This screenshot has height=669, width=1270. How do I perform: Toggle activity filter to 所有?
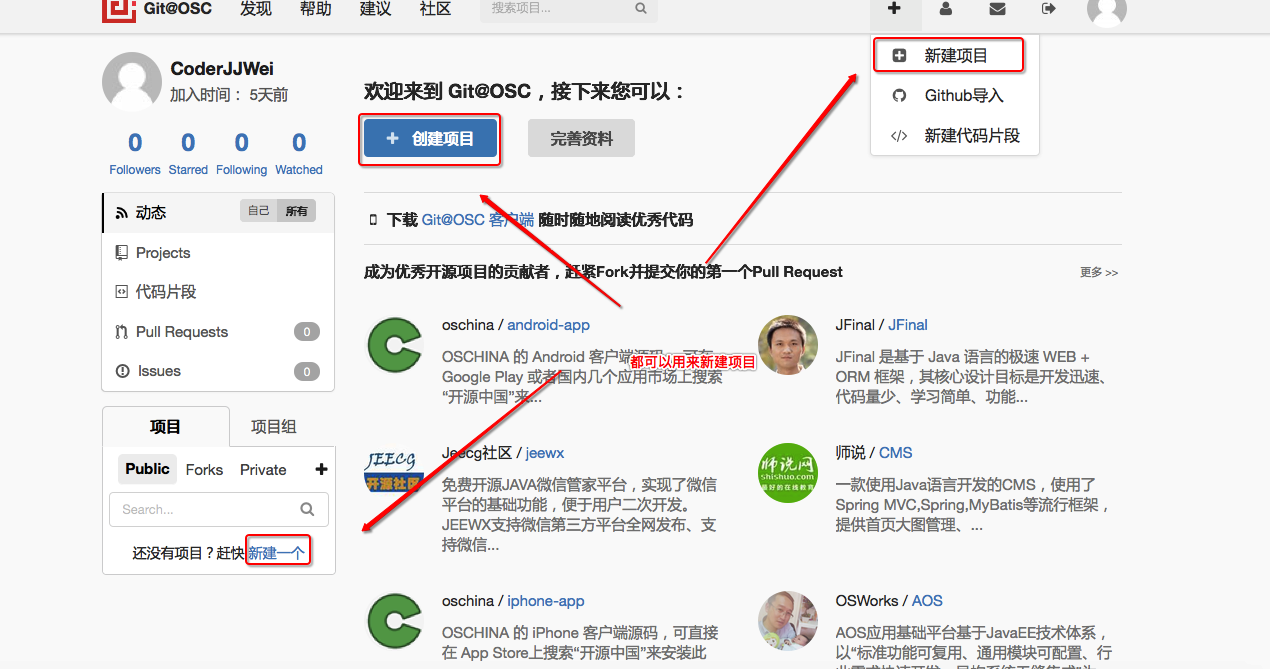click(x=297, y=211)
